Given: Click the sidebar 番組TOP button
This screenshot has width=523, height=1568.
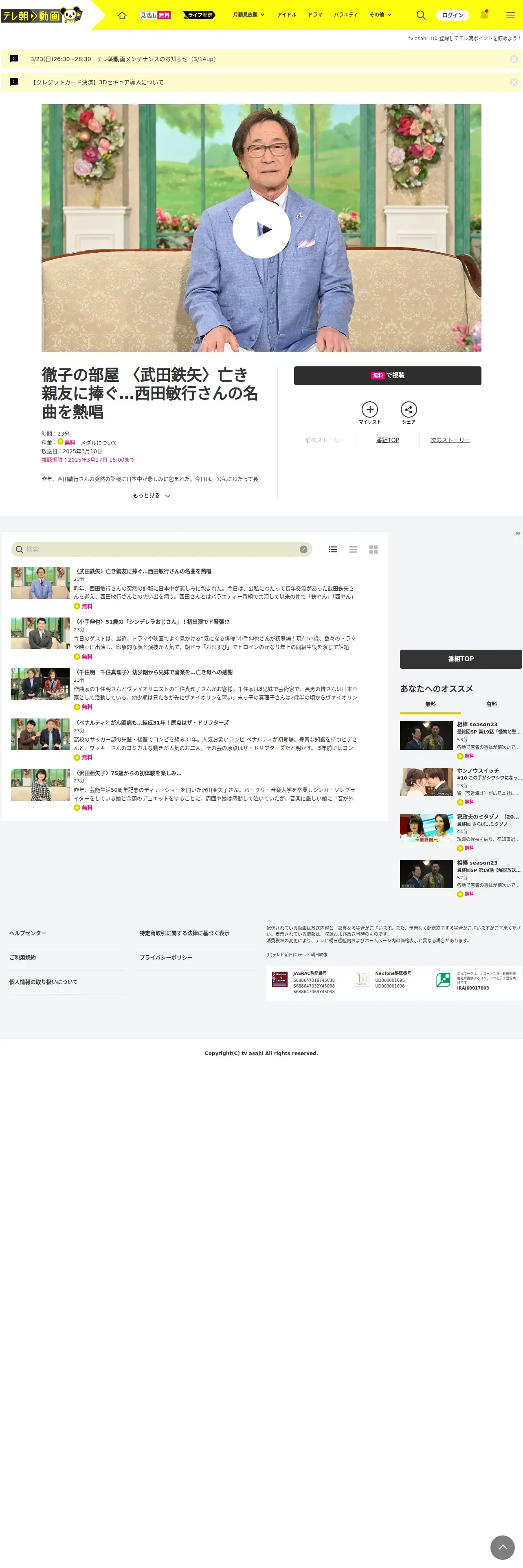Looking at the screenshot, I should click(x=460, y=659).
